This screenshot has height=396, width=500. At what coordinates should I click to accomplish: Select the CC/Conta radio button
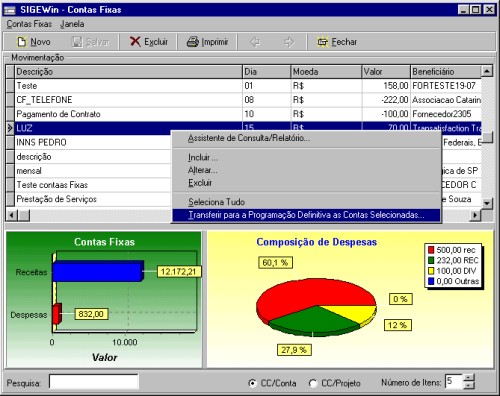click(252, 383)
